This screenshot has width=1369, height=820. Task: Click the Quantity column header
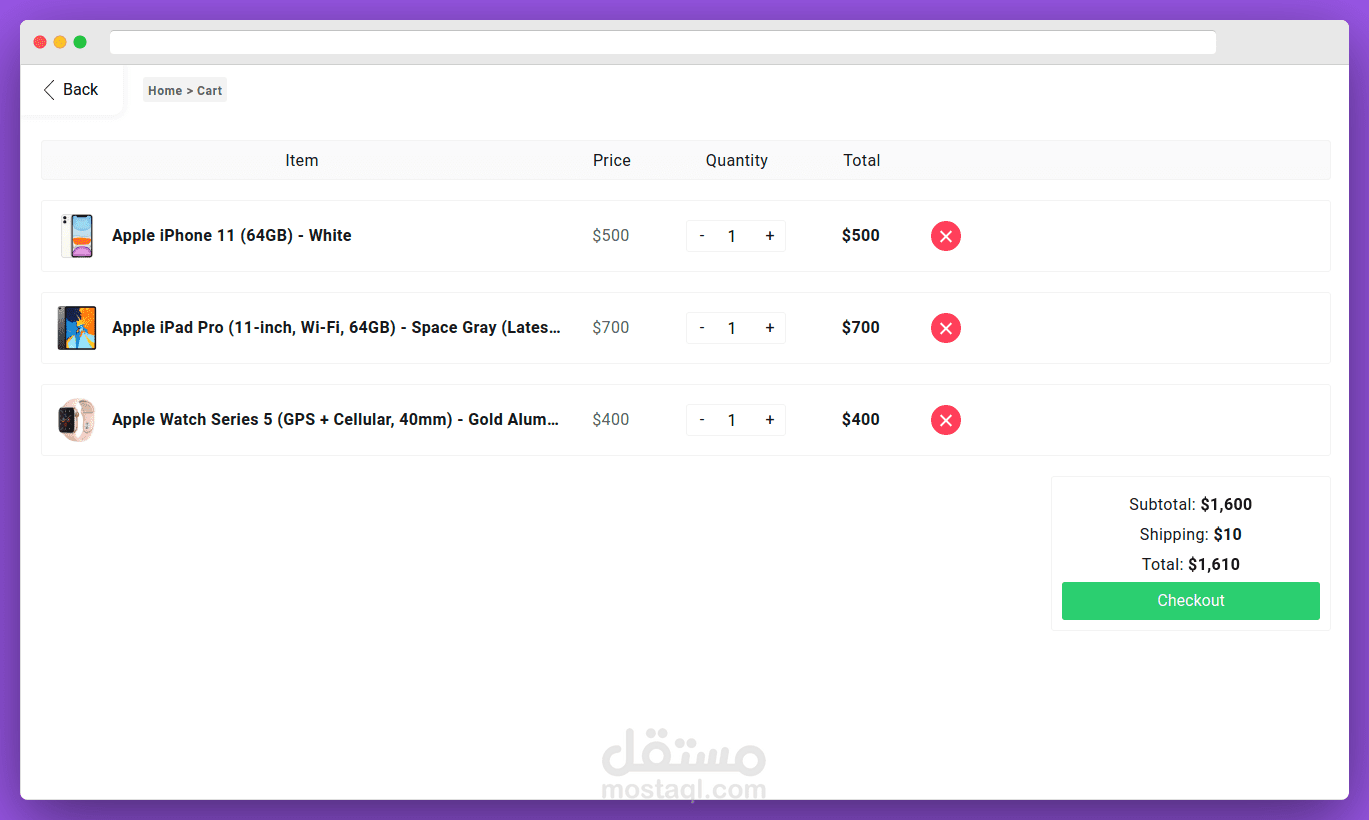pos(737,160)
